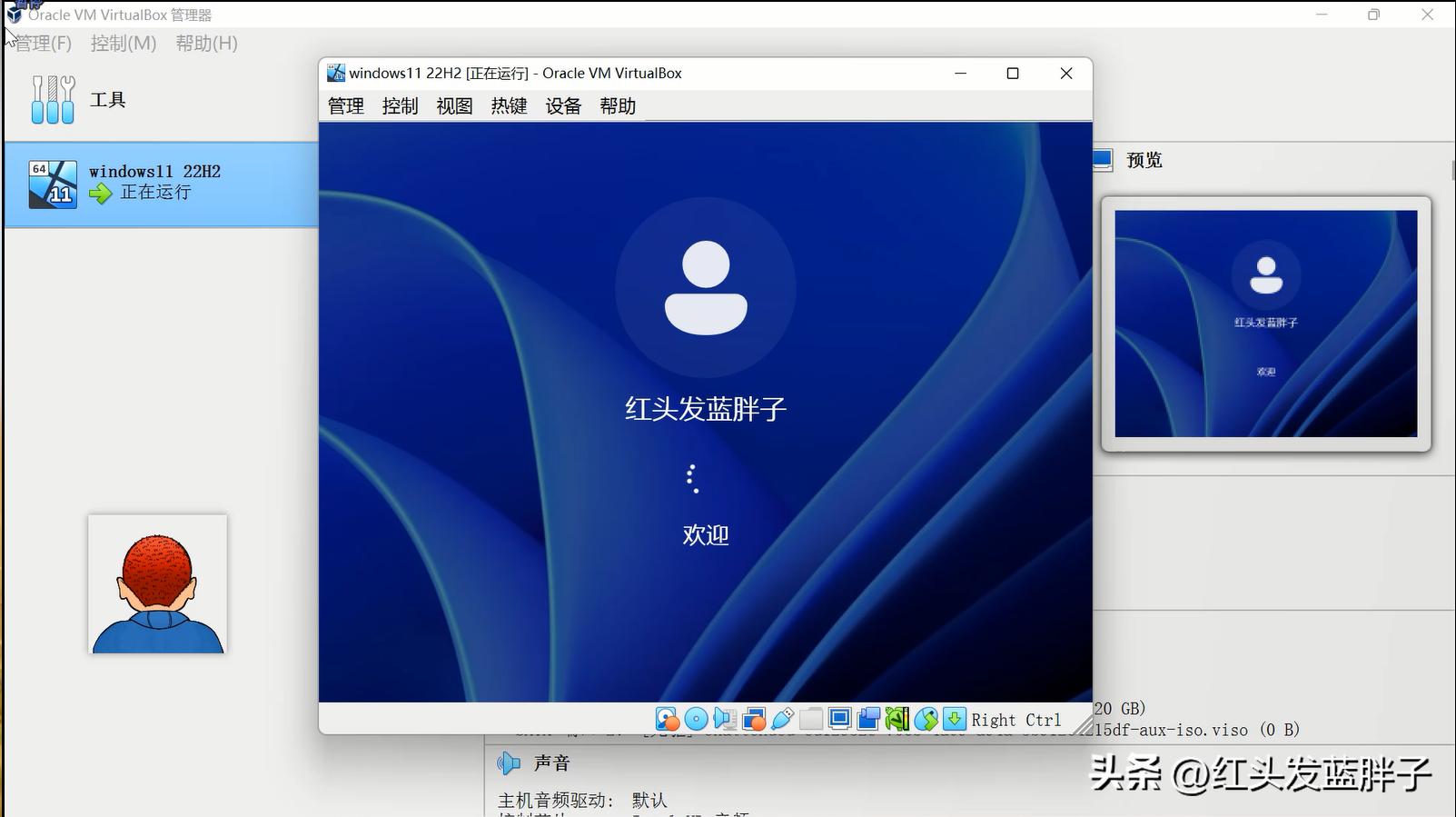
Task: Click the shared folders status icon
Action: tap(811, 720)
